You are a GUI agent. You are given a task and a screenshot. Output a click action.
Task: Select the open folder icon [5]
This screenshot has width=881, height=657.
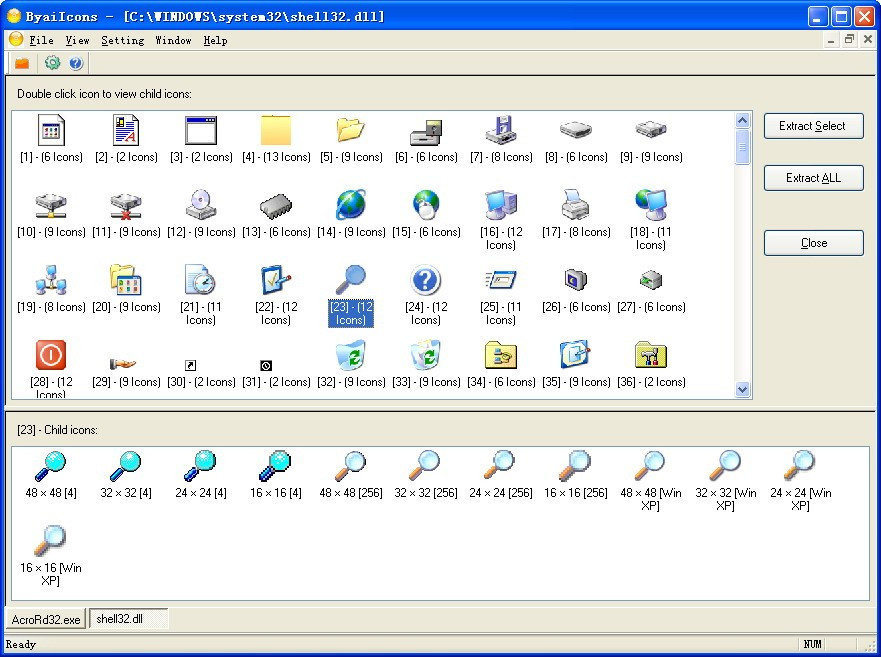pyautogui.click(x=351, y=130)
